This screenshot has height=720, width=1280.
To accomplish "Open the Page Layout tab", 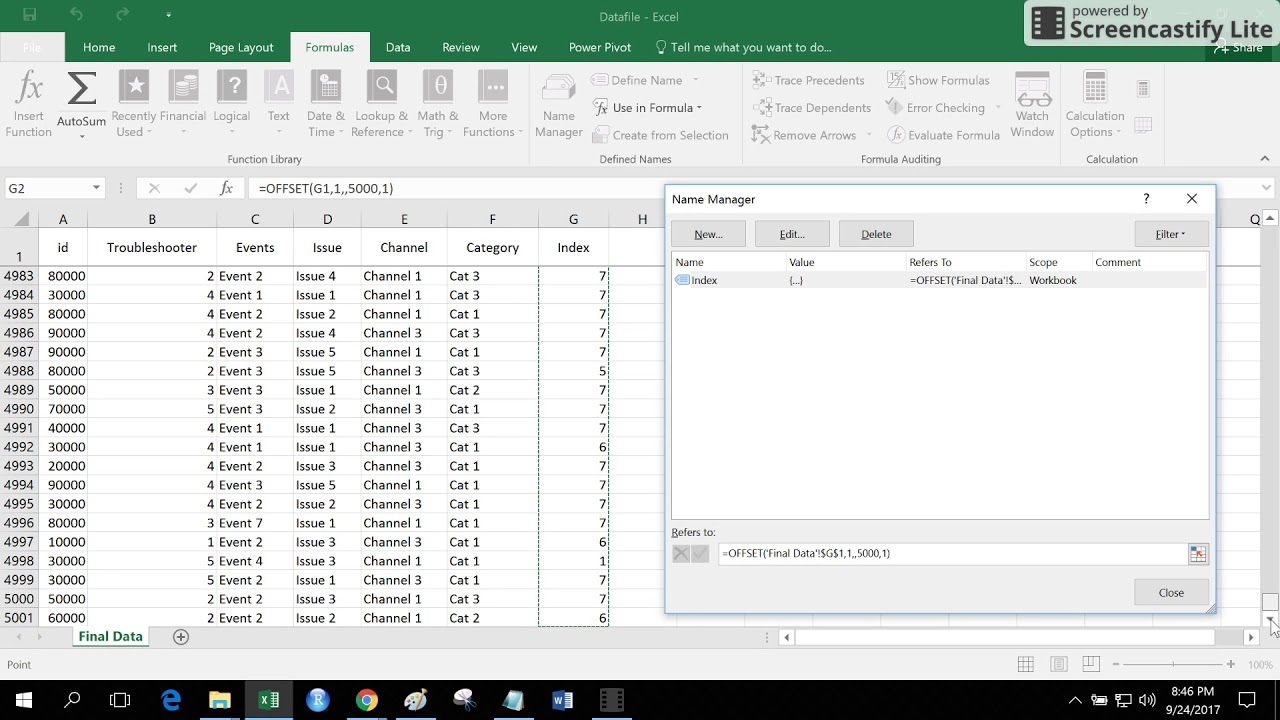I will [x=241, y=47].
